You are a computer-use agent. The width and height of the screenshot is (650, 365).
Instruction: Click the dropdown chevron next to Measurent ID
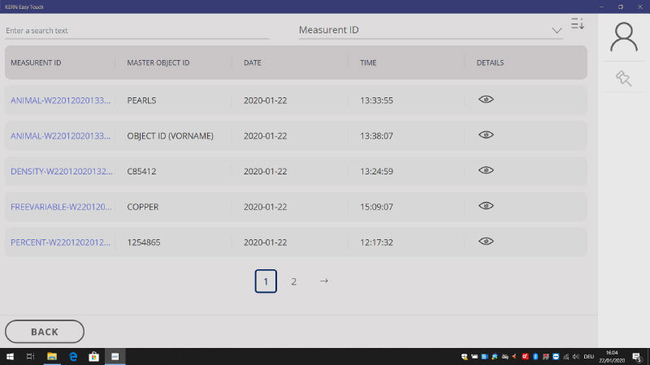557,31
